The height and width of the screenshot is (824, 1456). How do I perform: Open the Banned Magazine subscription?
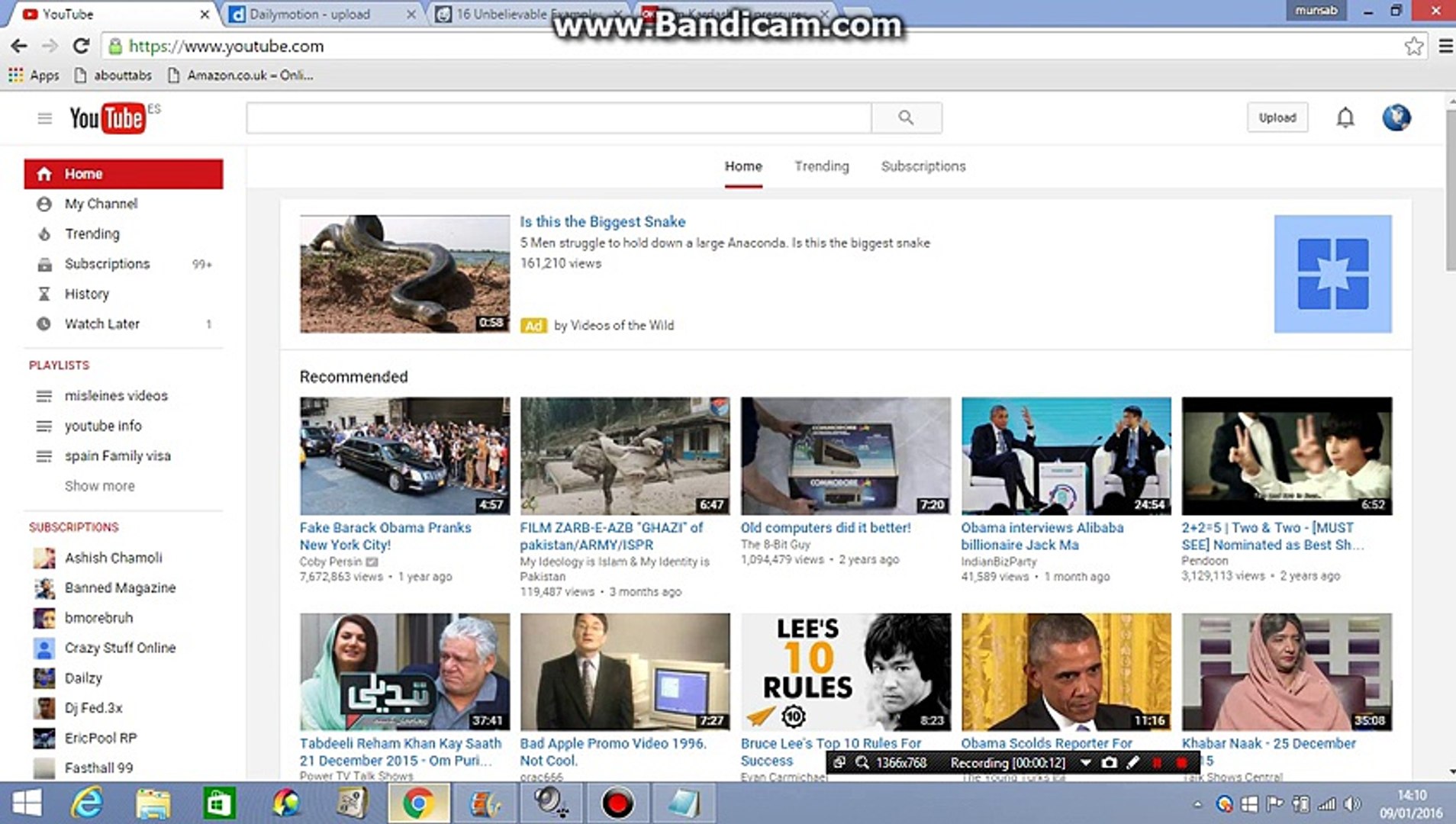[x=120, y=587]
